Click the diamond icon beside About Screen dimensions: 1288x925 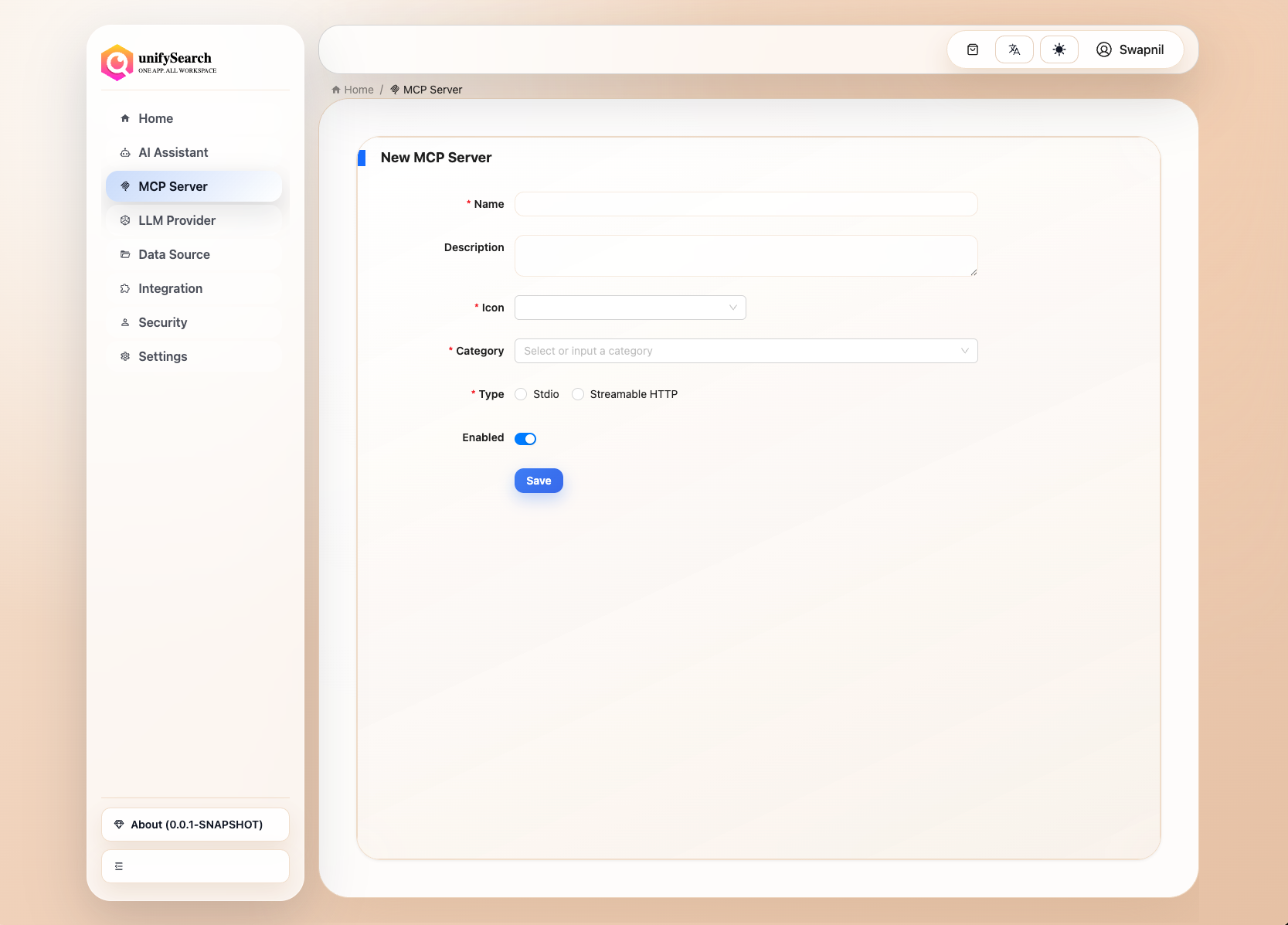[x=119, y=825]
